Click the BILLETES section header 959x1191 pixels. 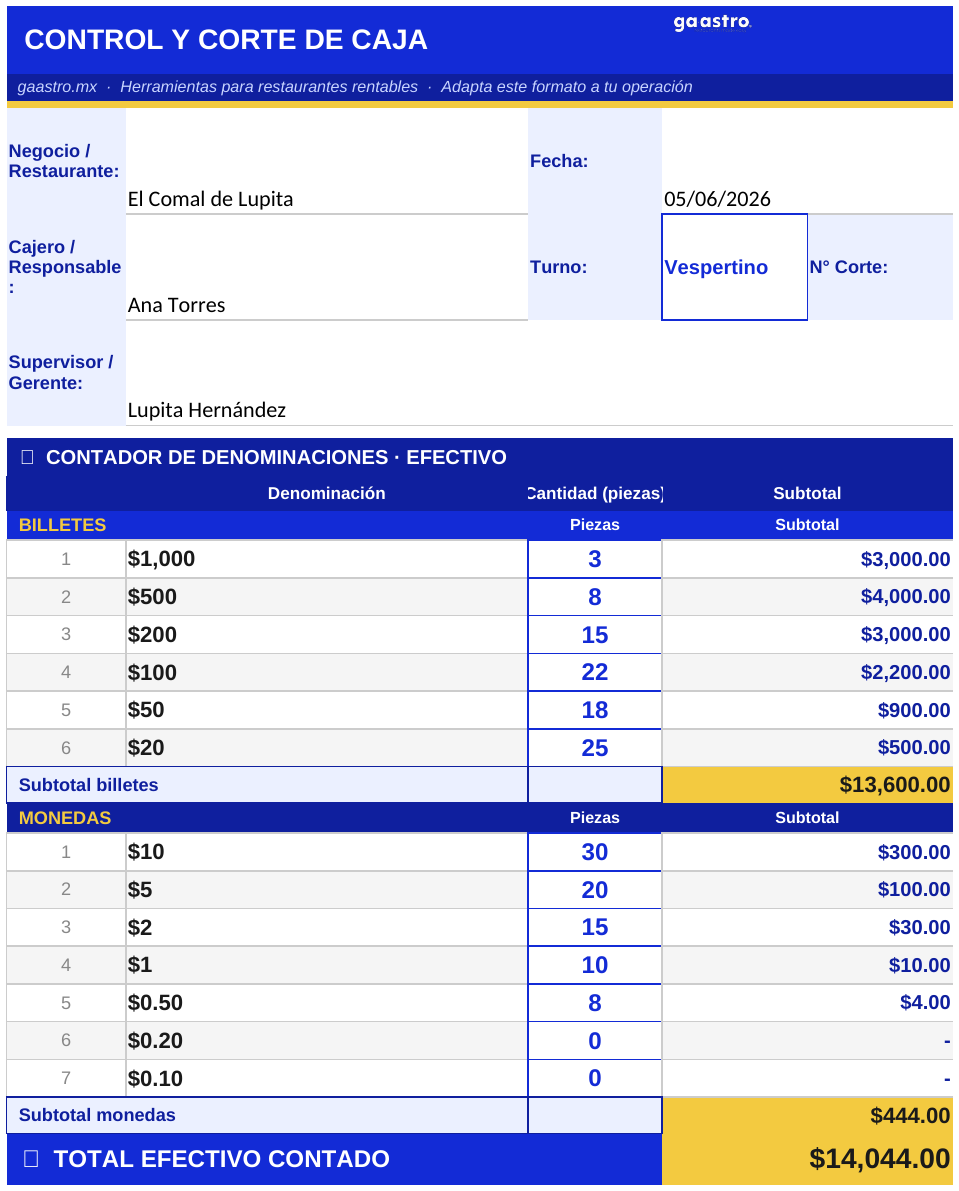tap(62, 525)
